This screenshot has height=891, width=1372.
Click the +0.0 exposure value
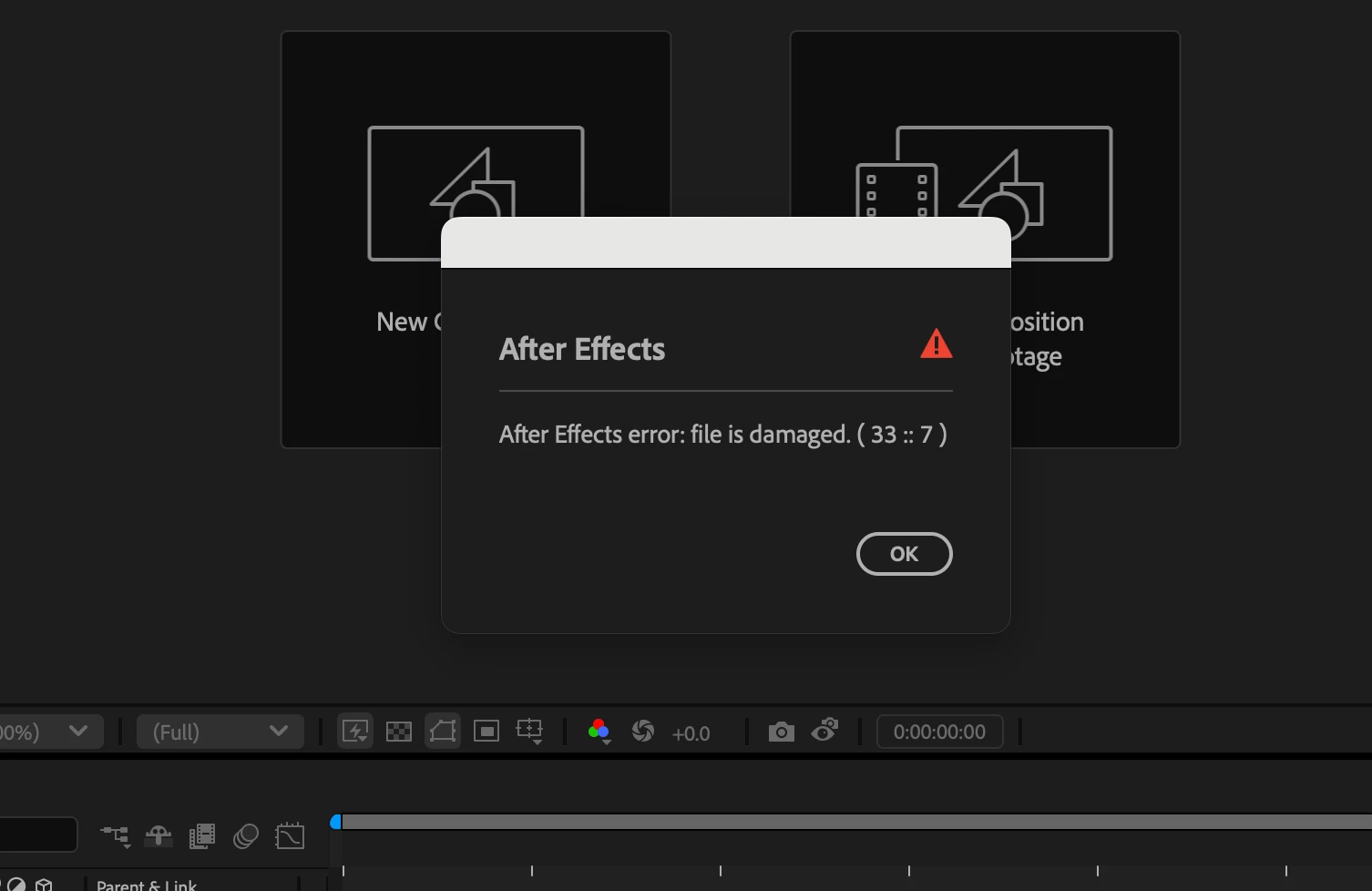691,733
